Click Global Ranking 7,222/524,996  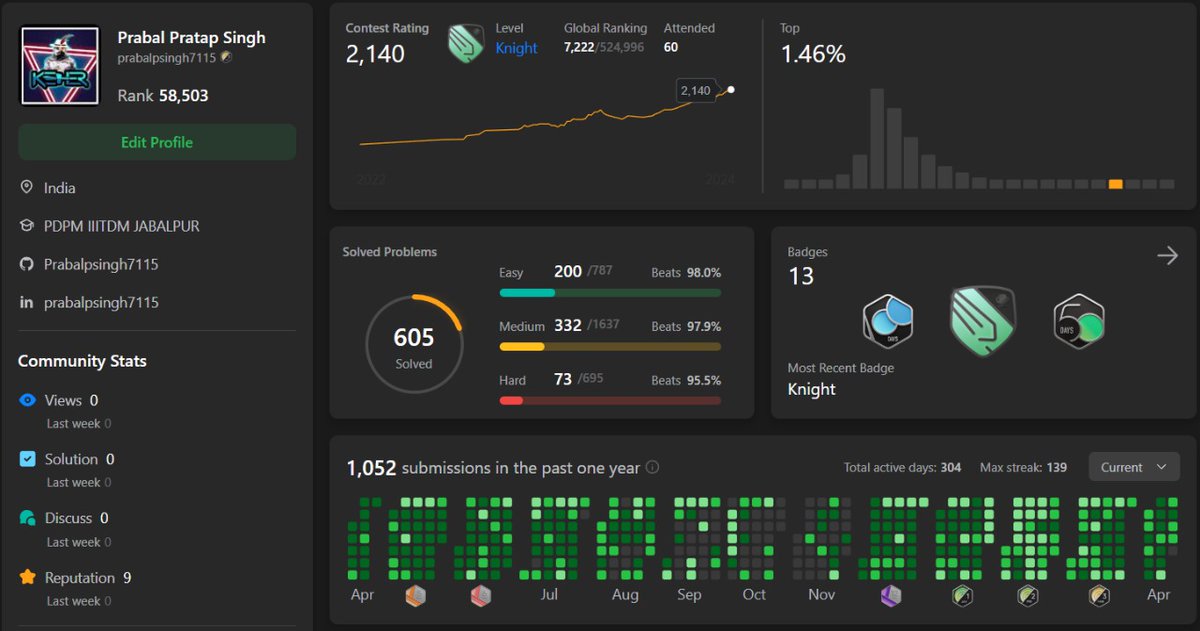(604, 47)
